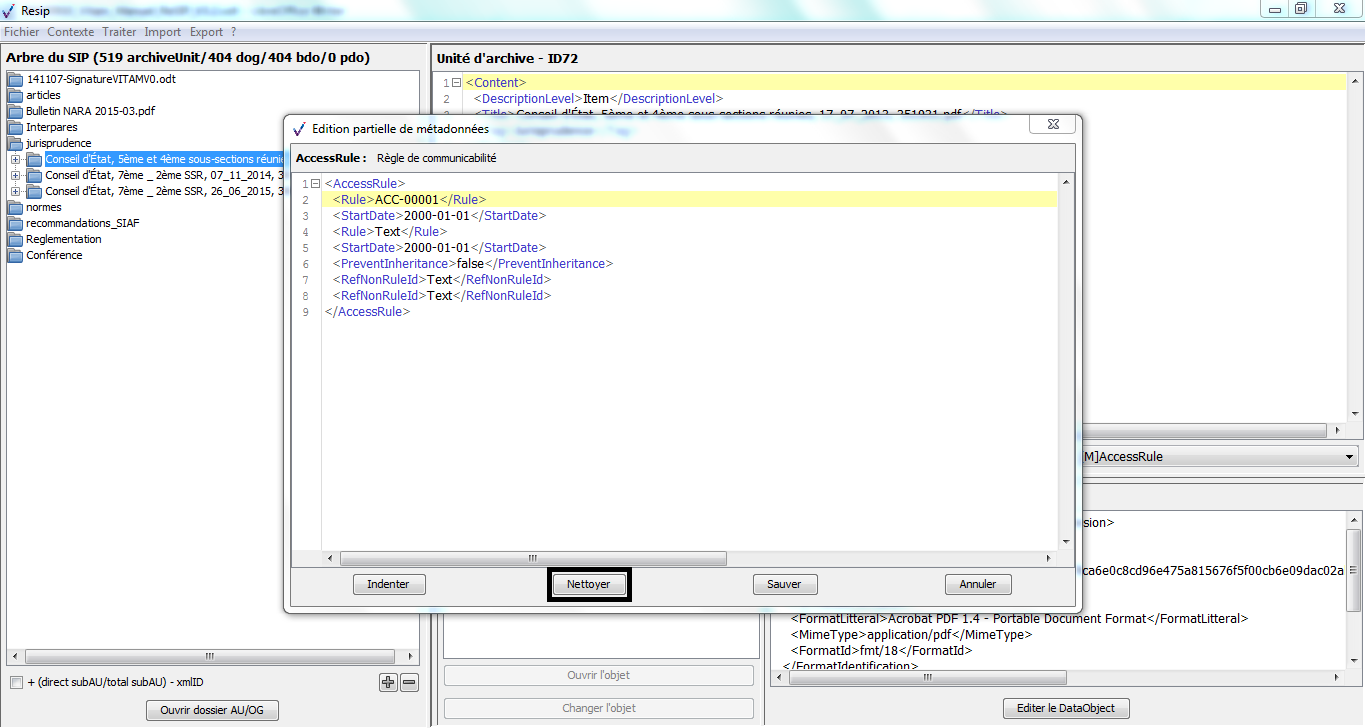This screenshot has width=1365, height=728.
Task: Select the Reglementation folder icon
Action: (15, 240)
